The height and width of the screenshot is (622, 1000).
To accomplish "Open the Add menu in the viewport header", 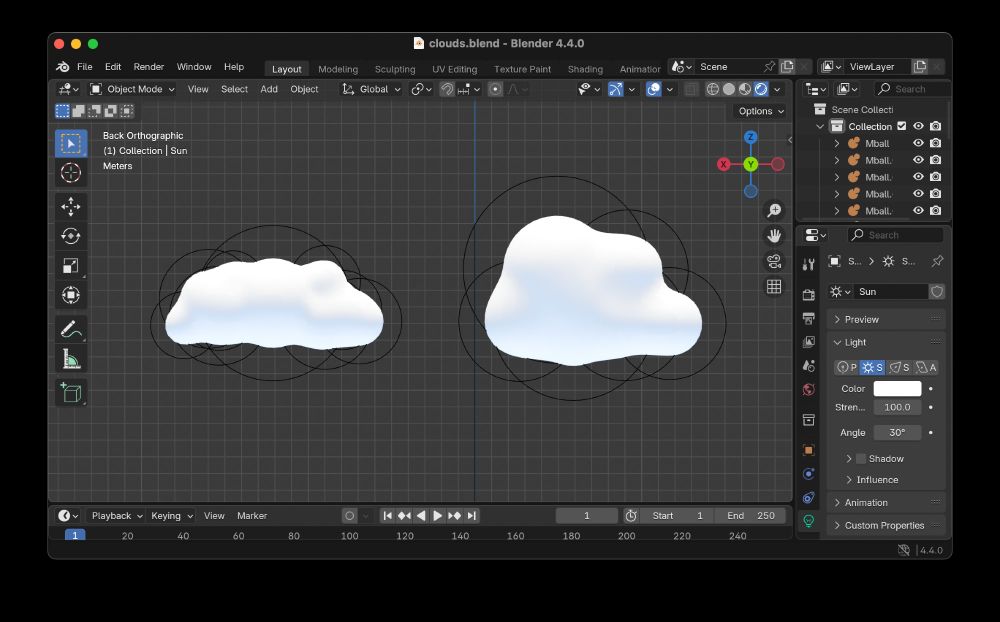I will click(x=268, y=89).
